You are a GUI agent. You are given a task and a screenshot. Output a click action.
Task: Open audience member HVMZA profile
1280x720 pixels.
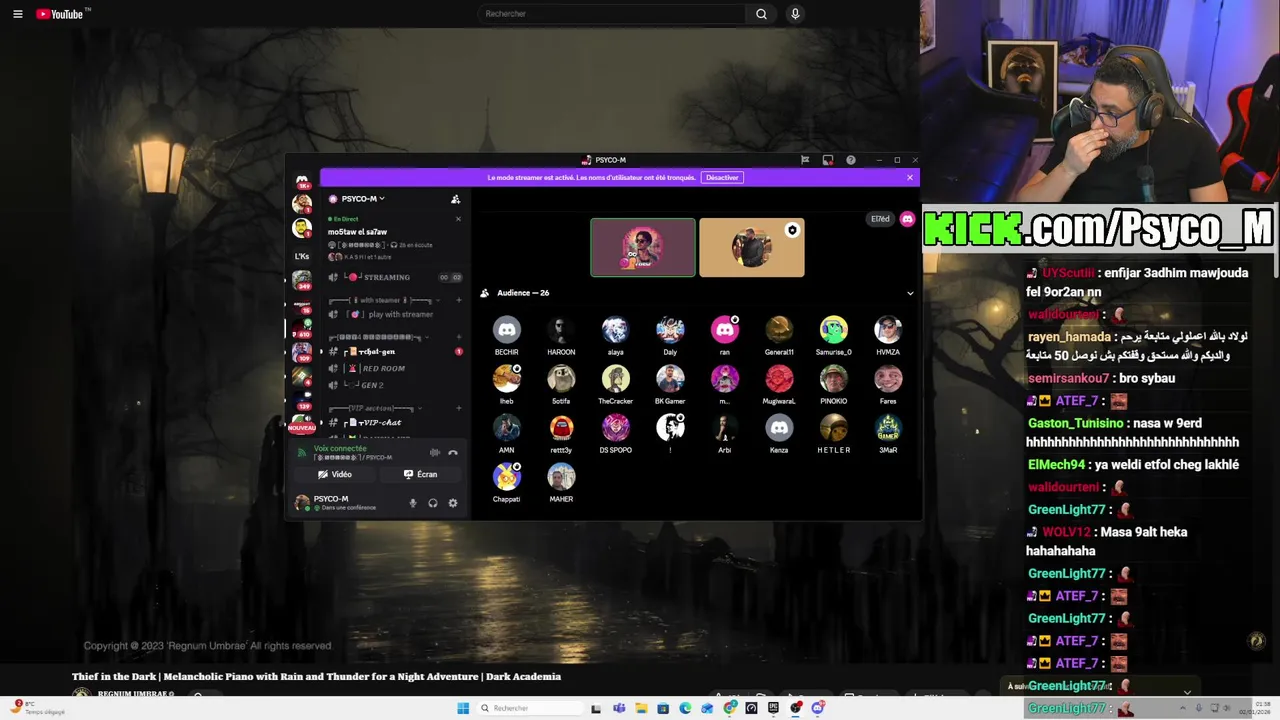(888, 336)
